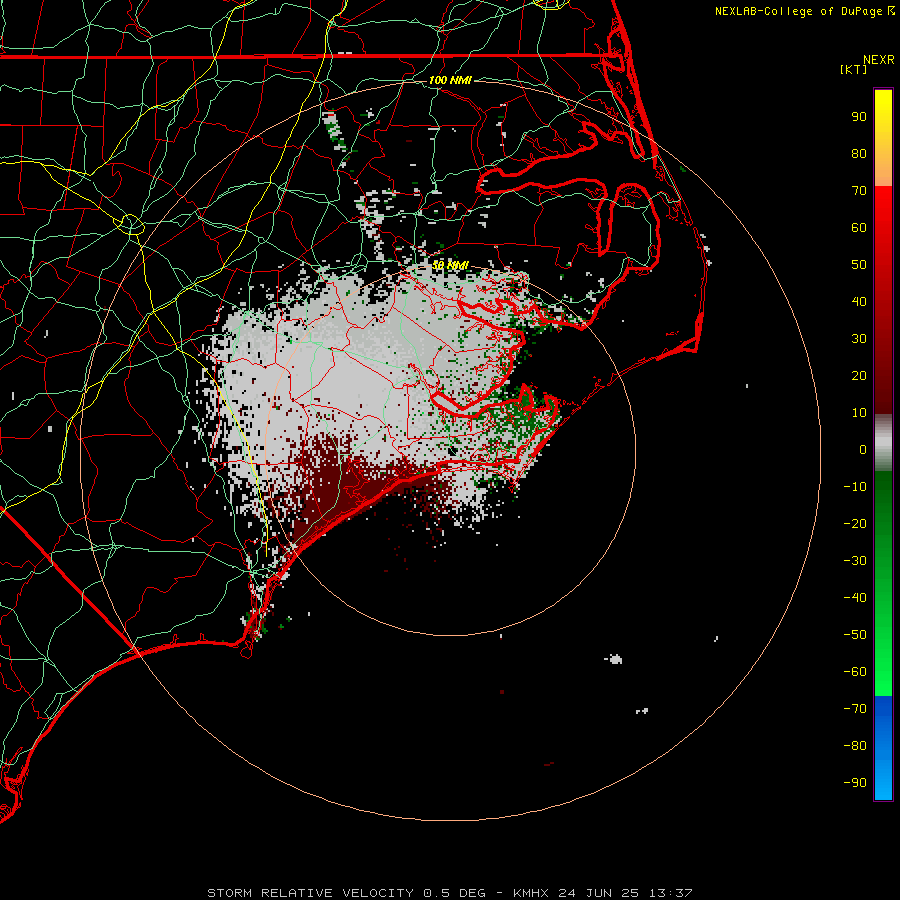Click the -50 value on the velocity scale

[855, 635]
